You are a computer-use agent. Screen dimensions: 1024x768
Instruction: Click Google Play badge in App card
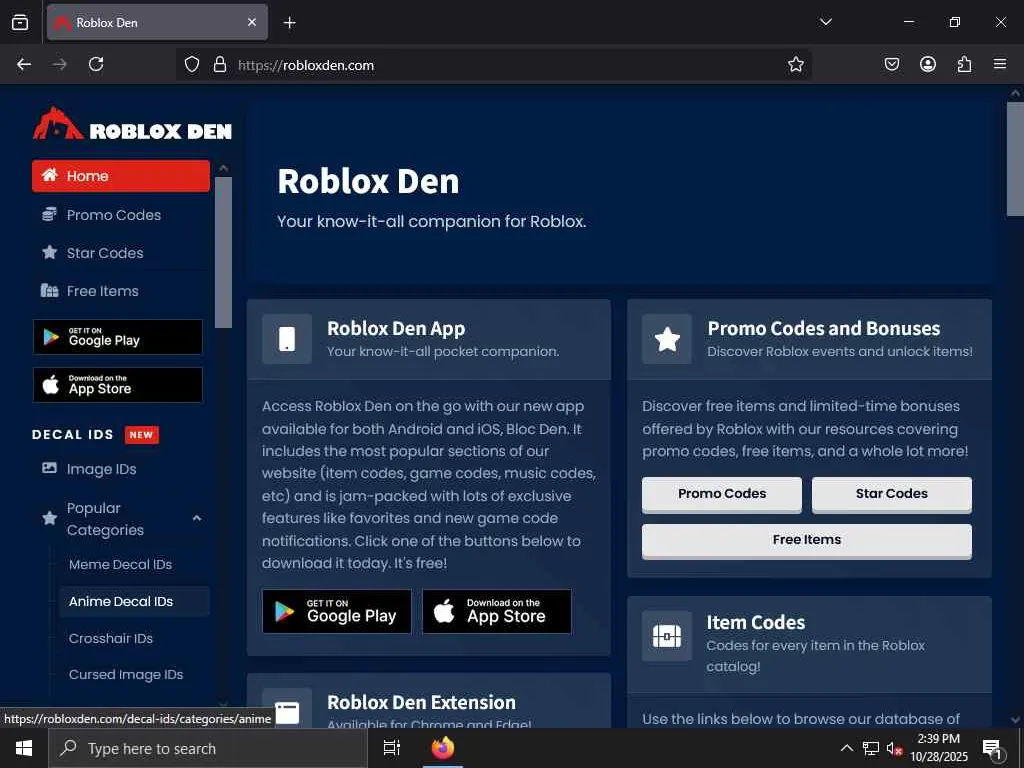[x=337, y=611]
